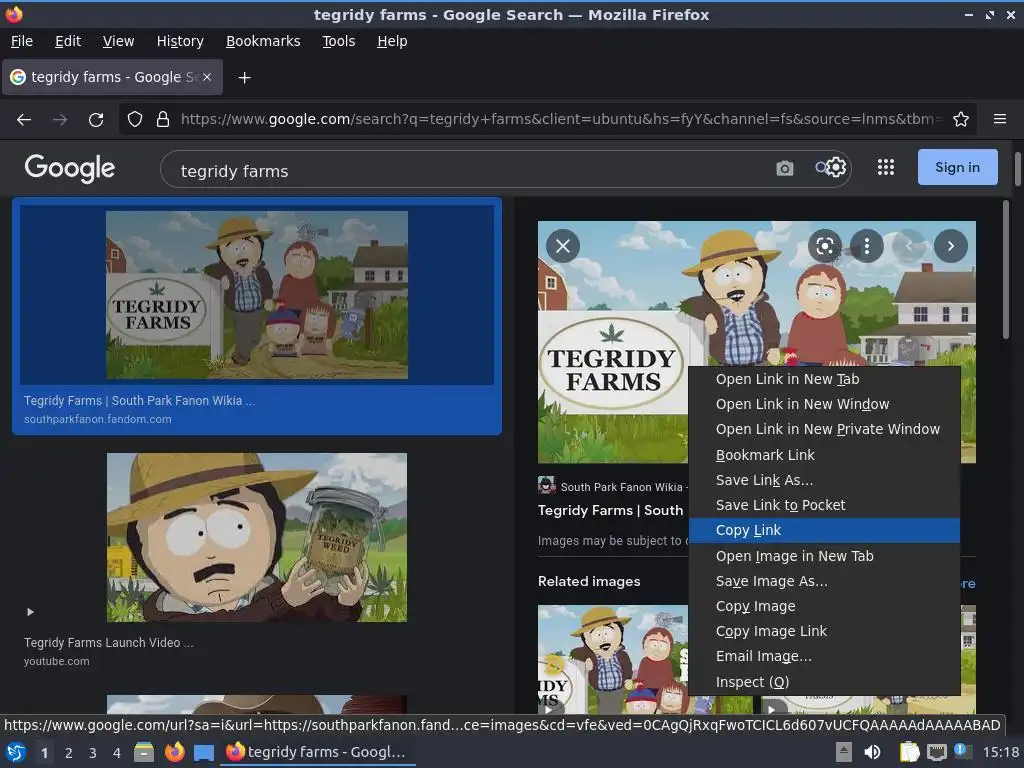This screenshot has width=1024, height=768.
Task: Show the previous image in preview
Action: (x=909, y=246)
